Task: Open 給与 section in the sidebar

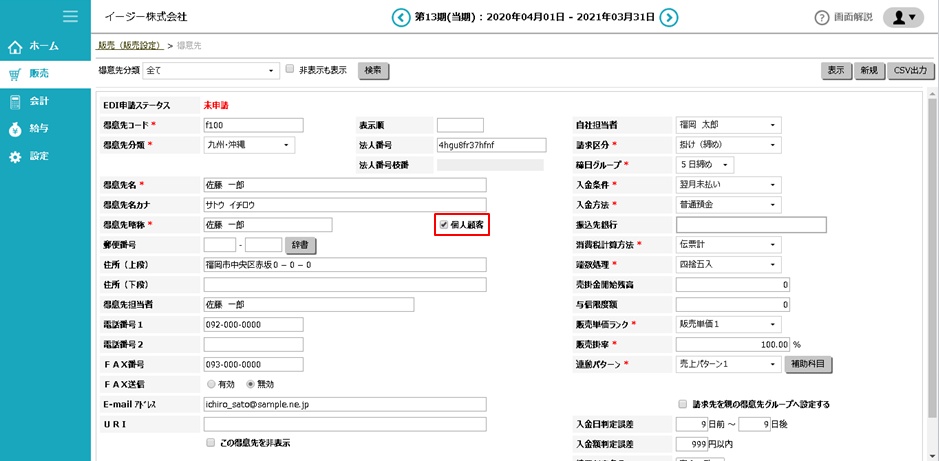Action: tap(39, 129)
